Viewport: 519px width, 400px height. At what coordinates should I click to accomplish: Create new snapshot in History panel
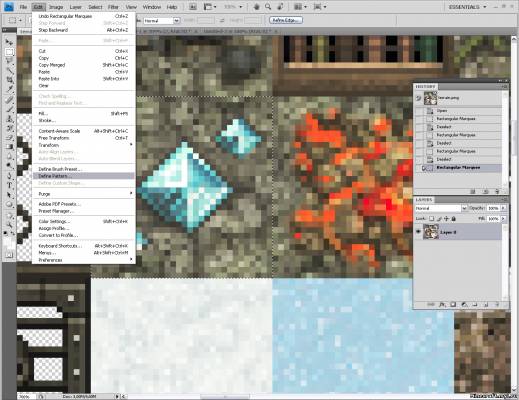click(485, 192)
